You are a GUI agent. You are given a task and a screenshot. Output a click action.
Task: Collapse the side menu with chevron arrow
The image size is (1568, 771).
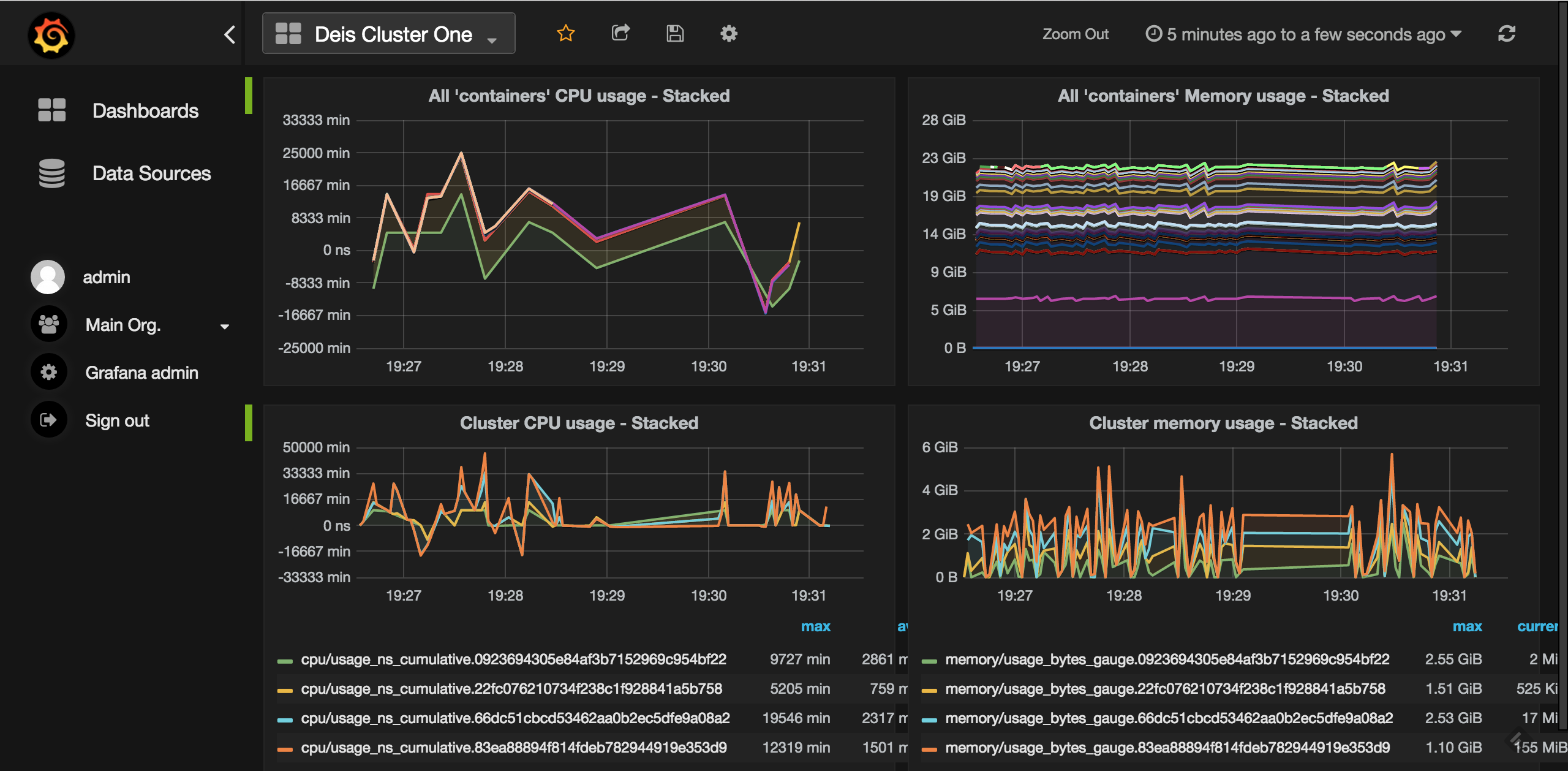click(230, 35)
